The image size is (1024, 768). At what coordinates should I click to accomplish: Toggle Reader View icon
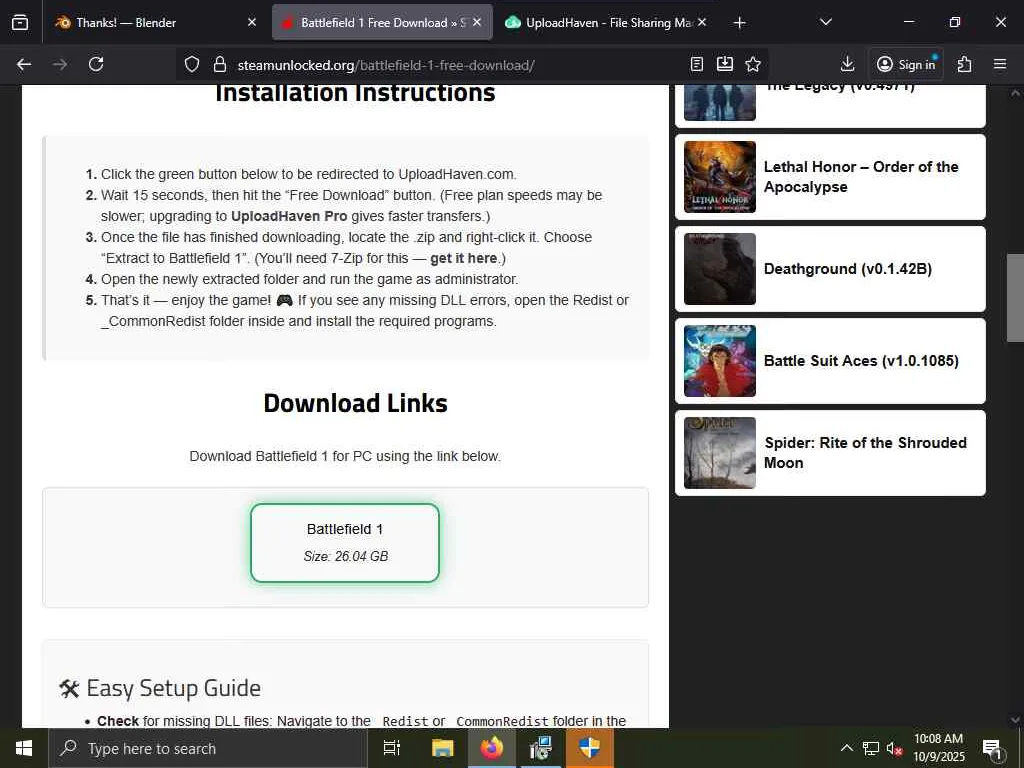click(697, 64)
